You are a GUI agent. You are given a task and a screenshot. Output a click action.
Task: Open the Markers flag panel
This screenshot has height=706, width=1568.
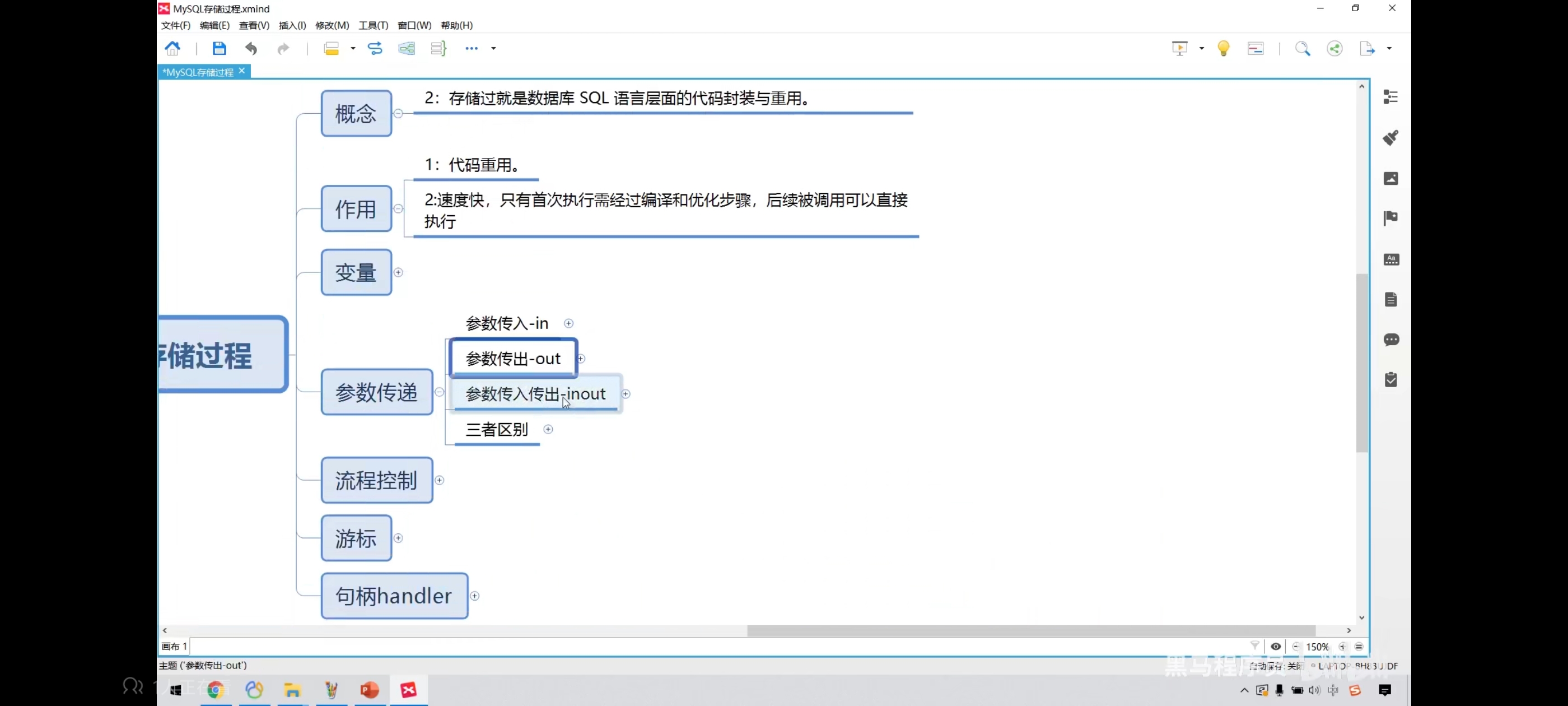pos(1390,218)
